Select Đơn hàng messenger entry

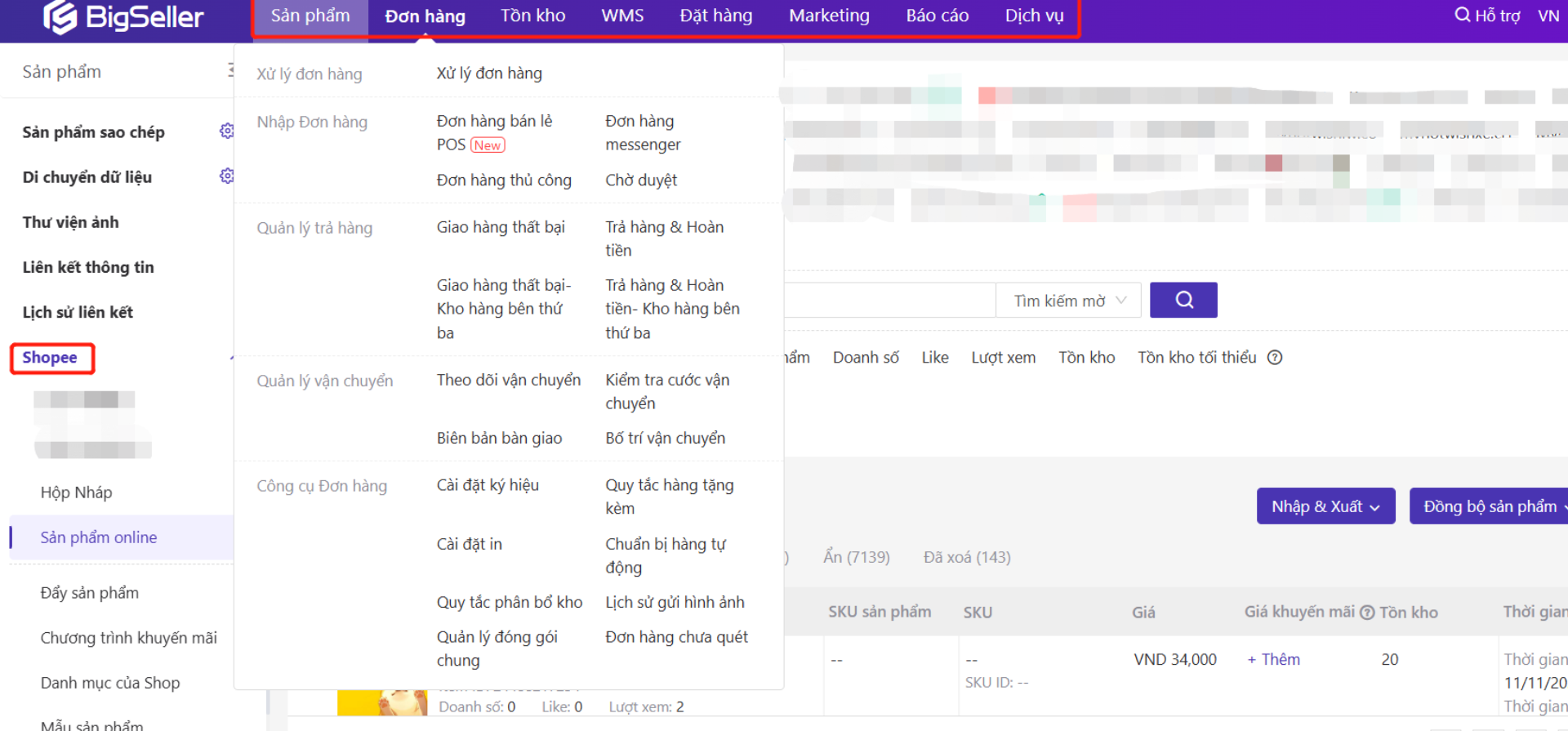tap(643, 132)
